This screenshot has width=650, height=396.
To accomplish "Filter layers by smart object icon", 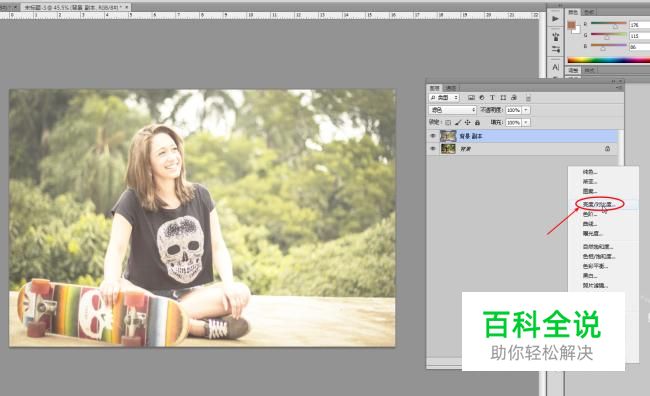I will (514, 98).
